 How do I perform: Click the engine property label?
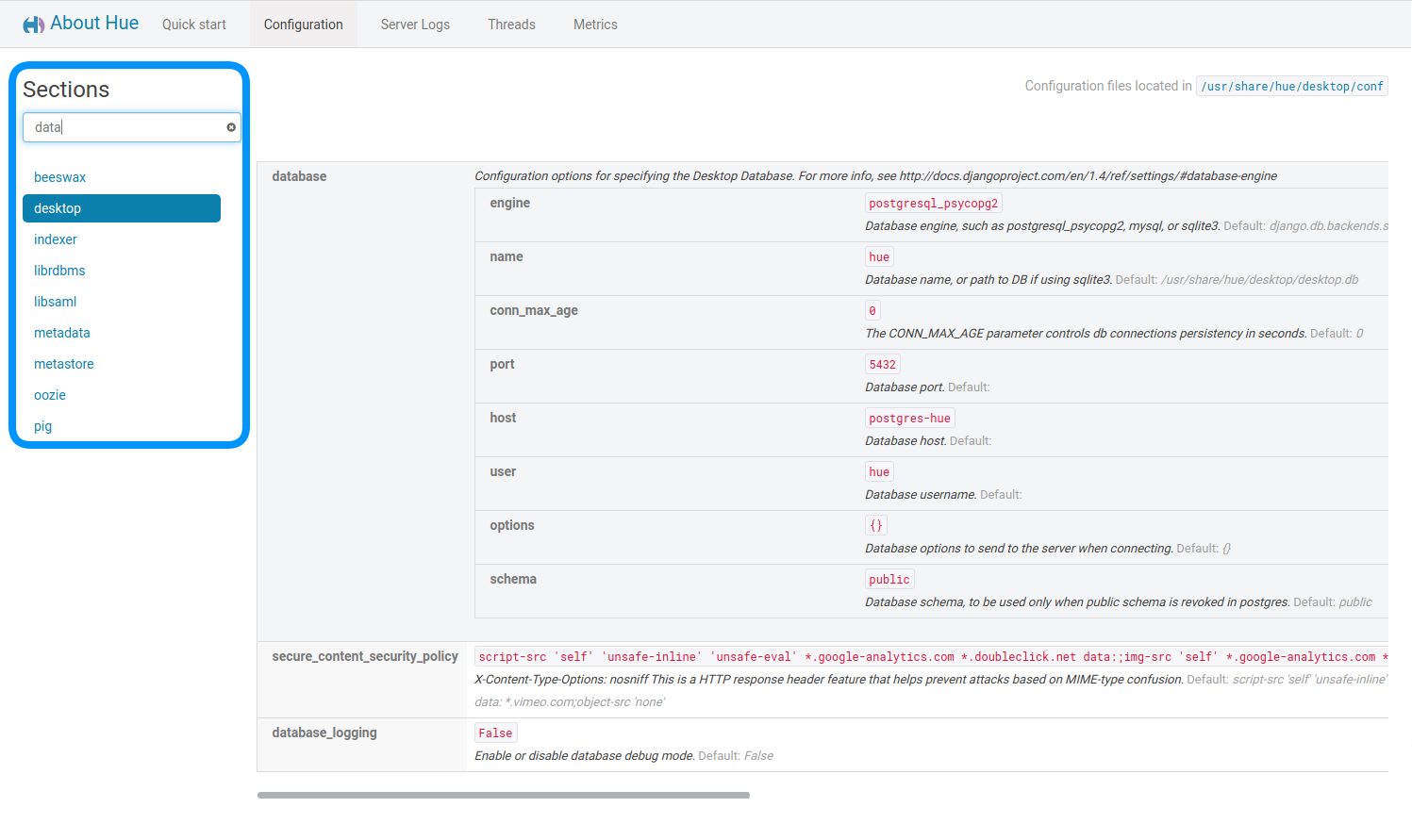(510, 203)
